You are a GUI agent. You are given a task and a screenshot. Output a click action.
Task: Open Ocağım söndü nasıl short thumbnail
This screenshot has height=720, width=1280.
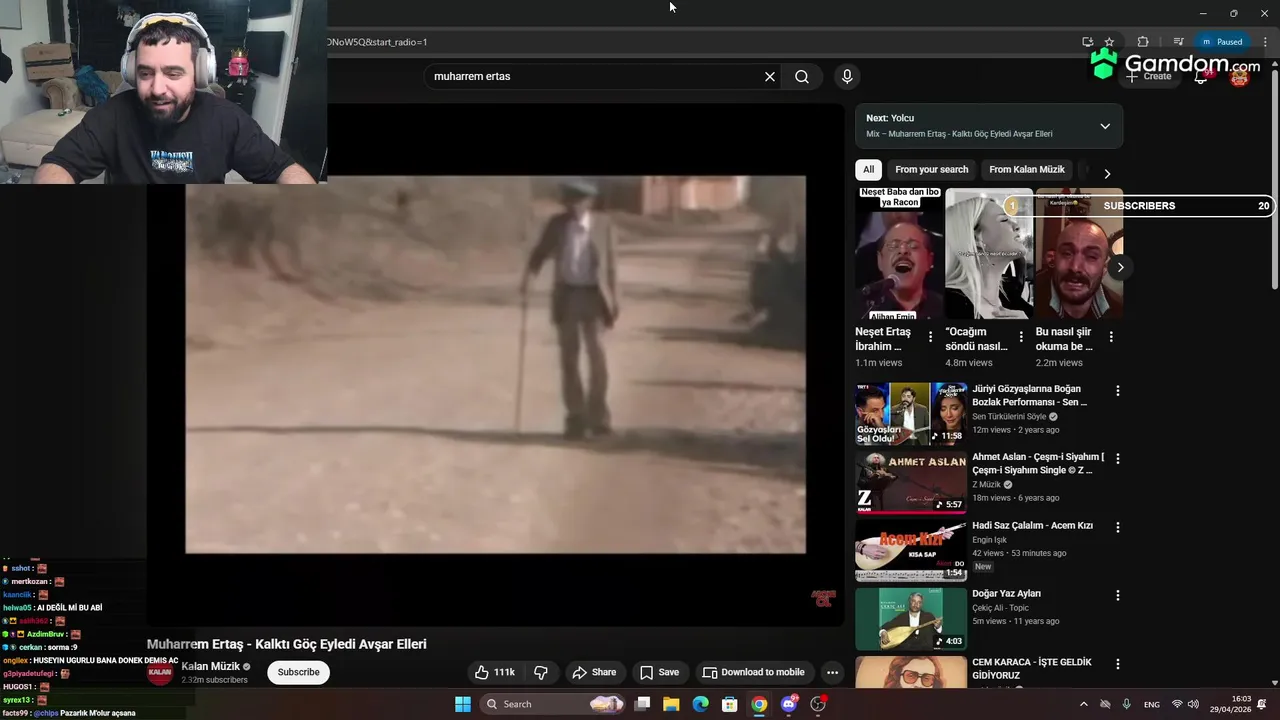[989, 254]
